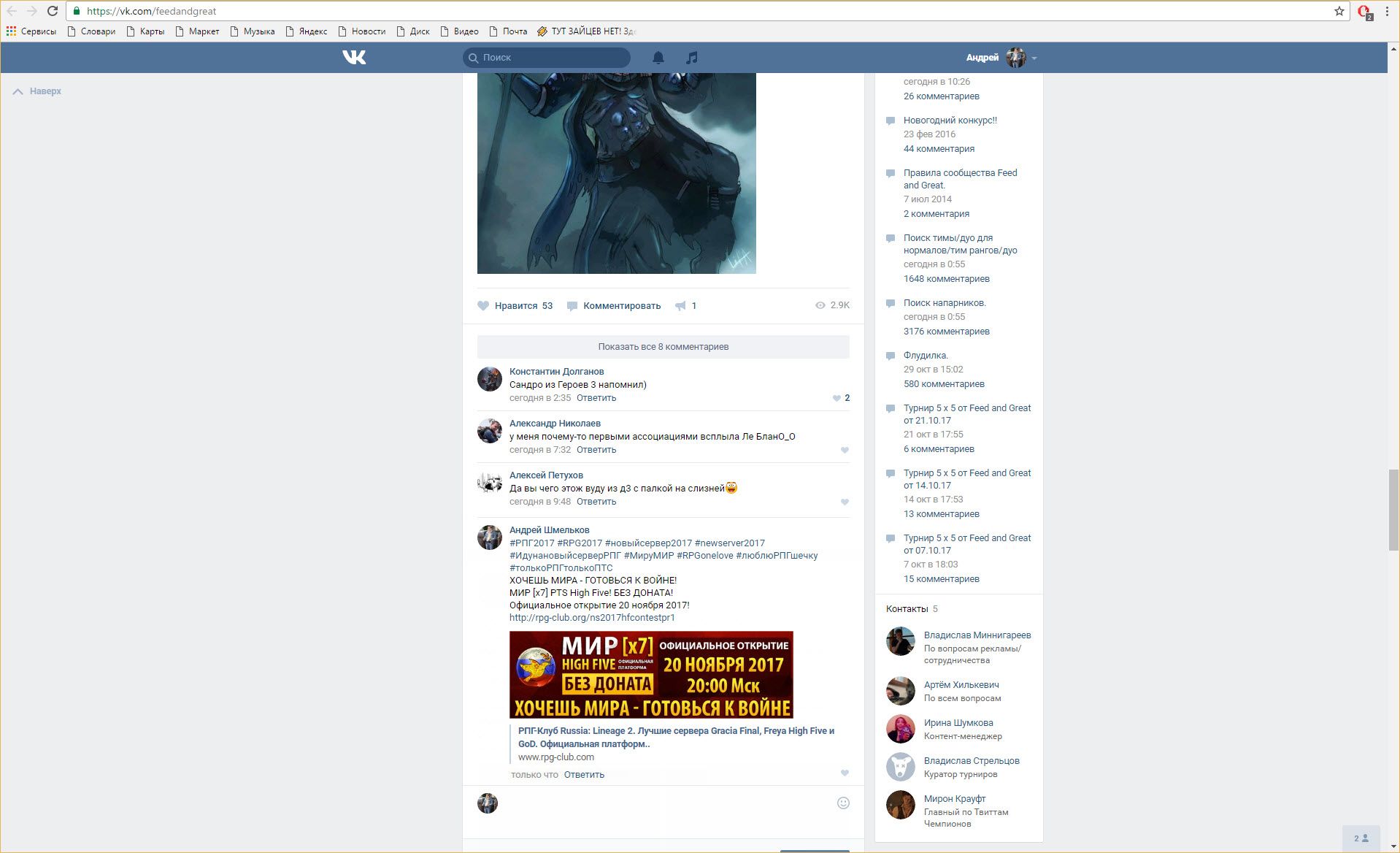This screenshot has width=1400, height=853.
Task: Reload the page in browser
Action: (53, 11)
